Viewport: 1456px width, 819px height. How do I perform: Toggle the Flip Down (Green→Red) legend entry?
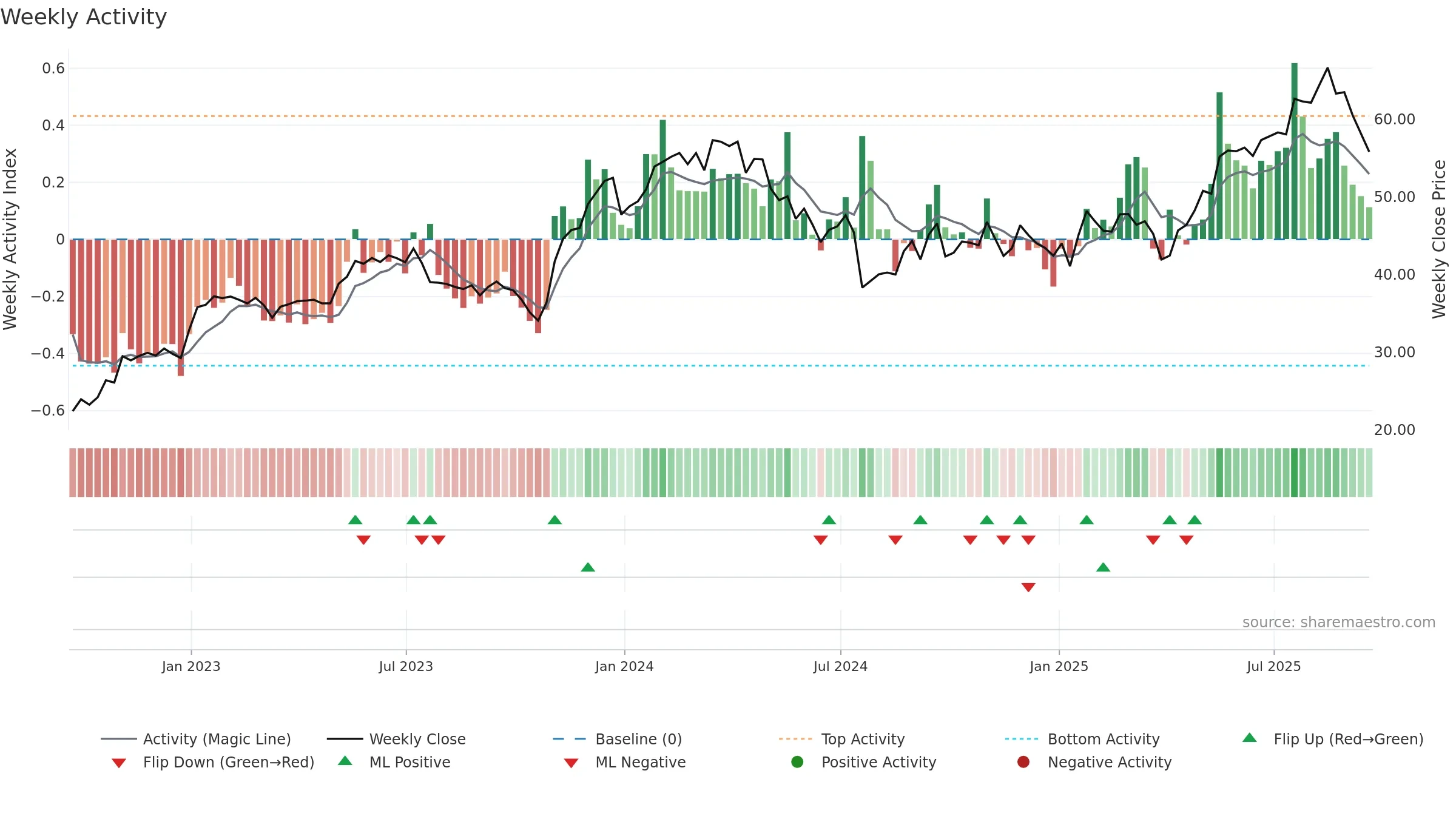(212, 762)
